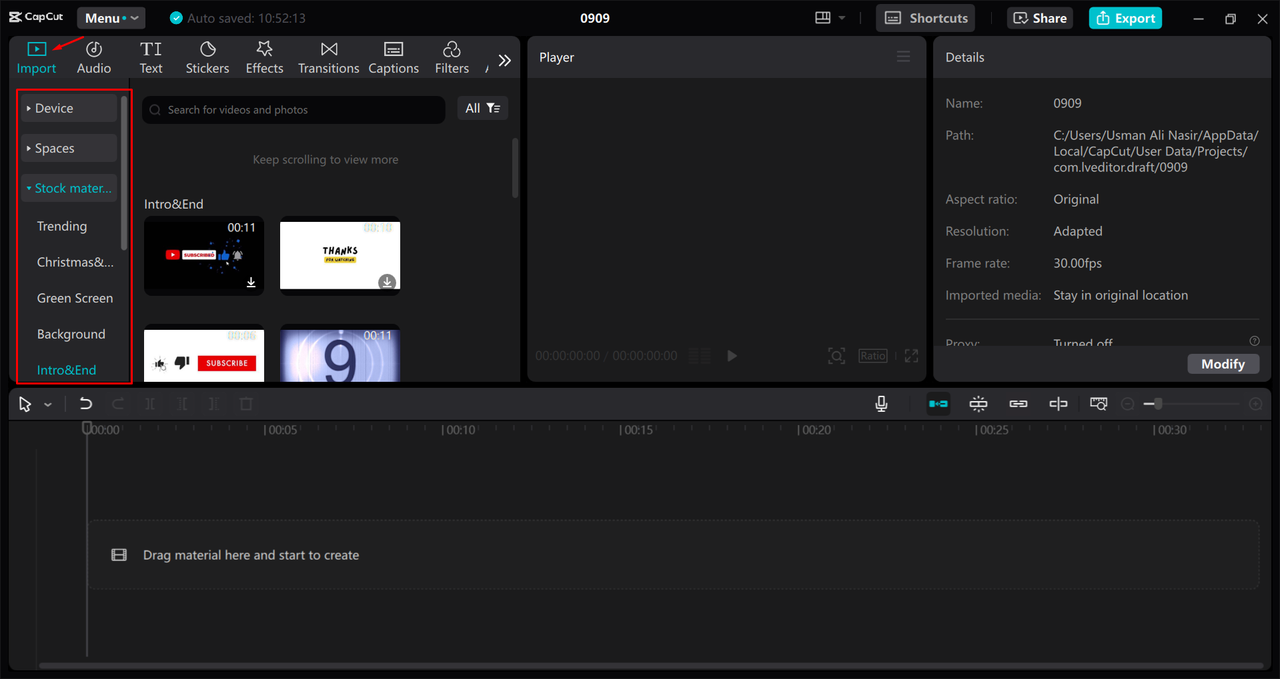Viewport: 1280px width, 679px height.
Task: Click the media panel vertical scrollbar
Action: pos(516,168)
